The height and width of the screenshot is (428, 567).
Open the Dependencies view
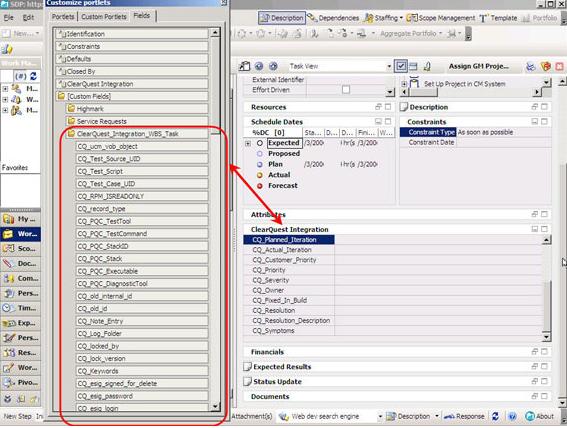(333, 18)
